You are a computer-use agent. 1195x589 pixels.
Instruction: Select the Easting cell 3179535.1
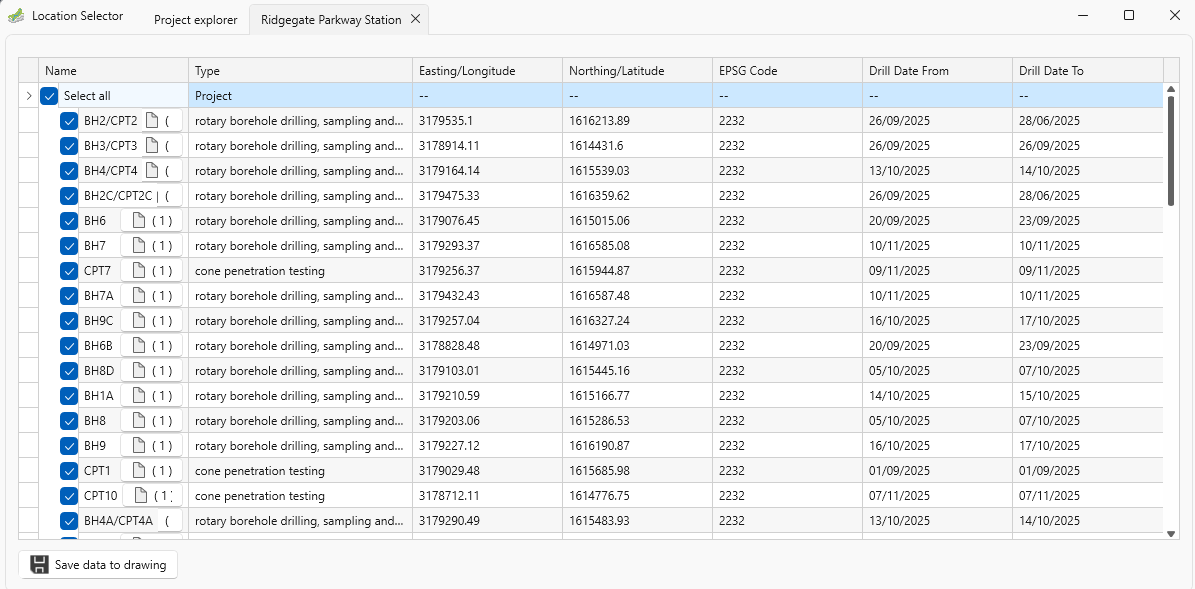[488, 120]
